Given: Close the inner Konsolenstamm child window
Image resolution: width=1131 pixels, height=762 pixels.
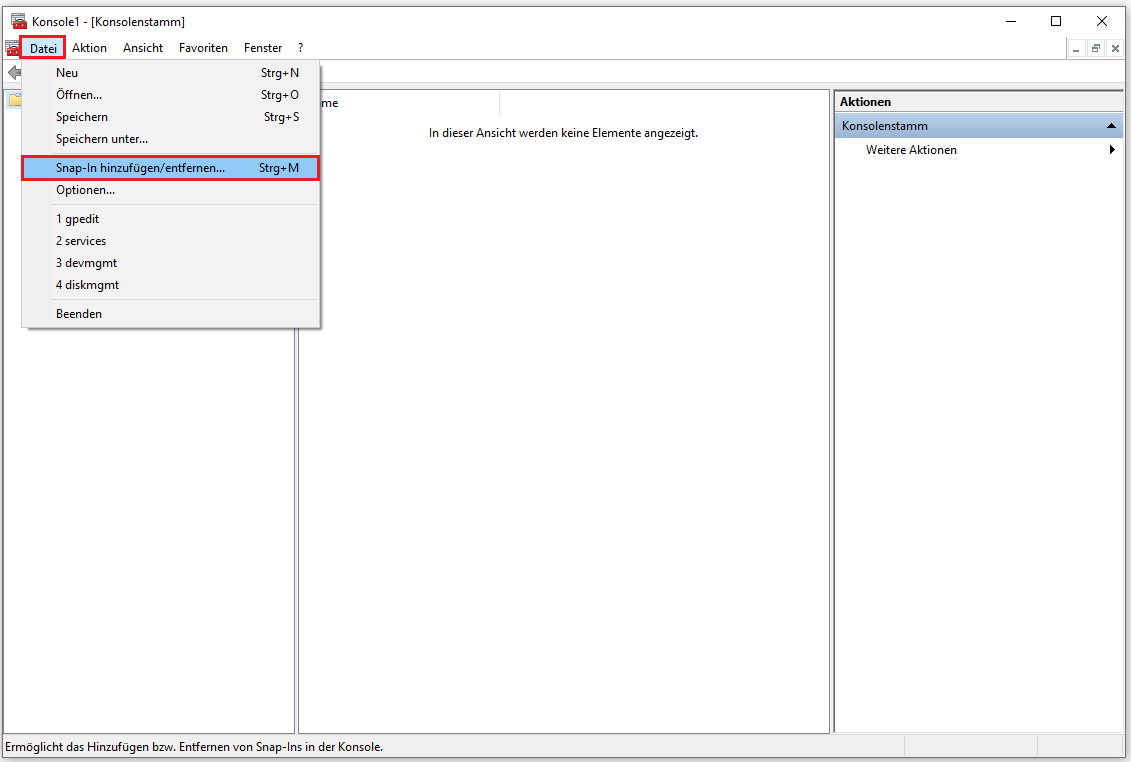Looking at the screenshot, I should pos(1114,48).
